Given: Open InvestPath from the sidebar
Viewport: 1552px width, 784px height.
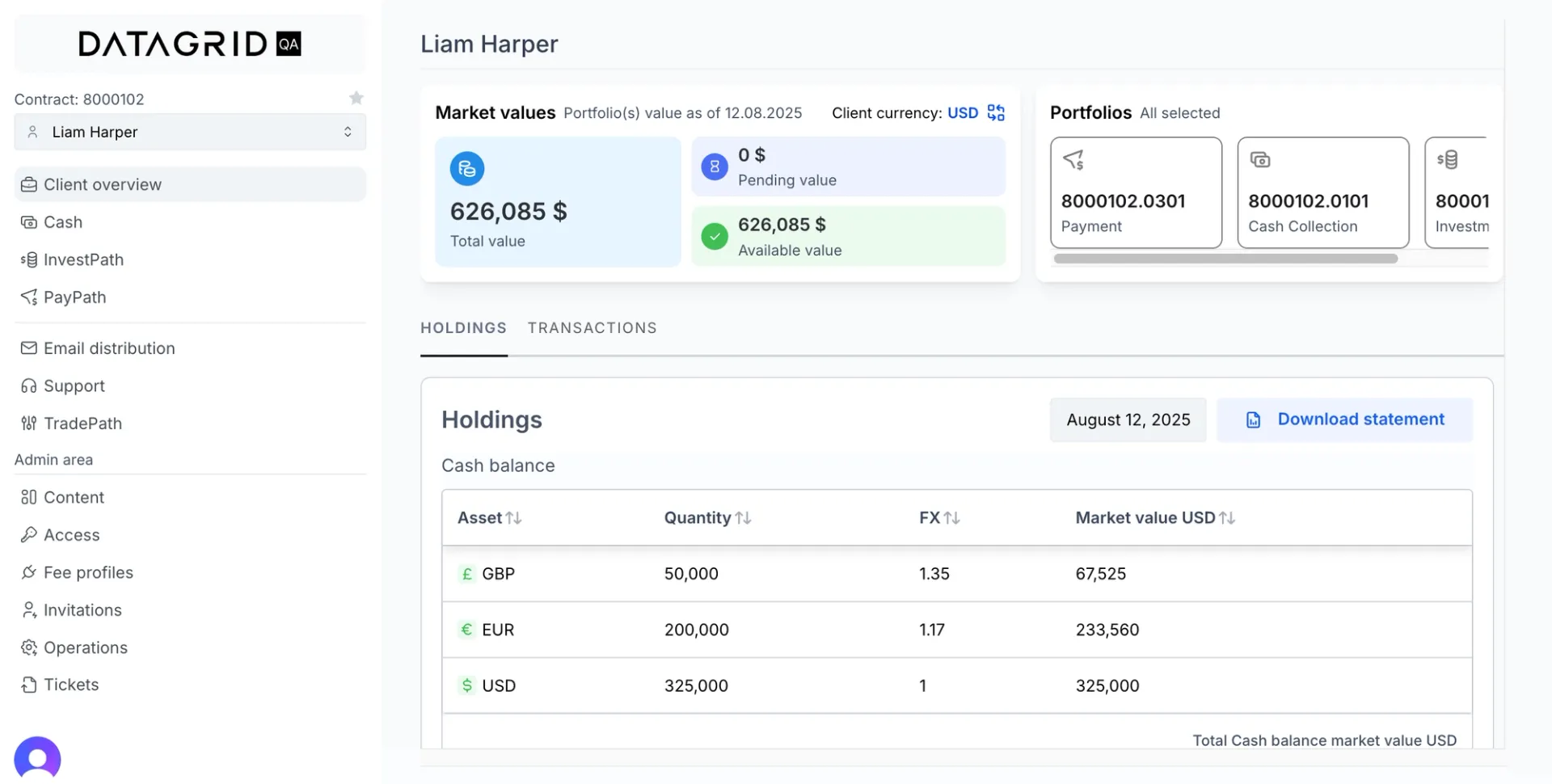Looking at the screenshot, I should pyautogui.click(x=83, y=259).
